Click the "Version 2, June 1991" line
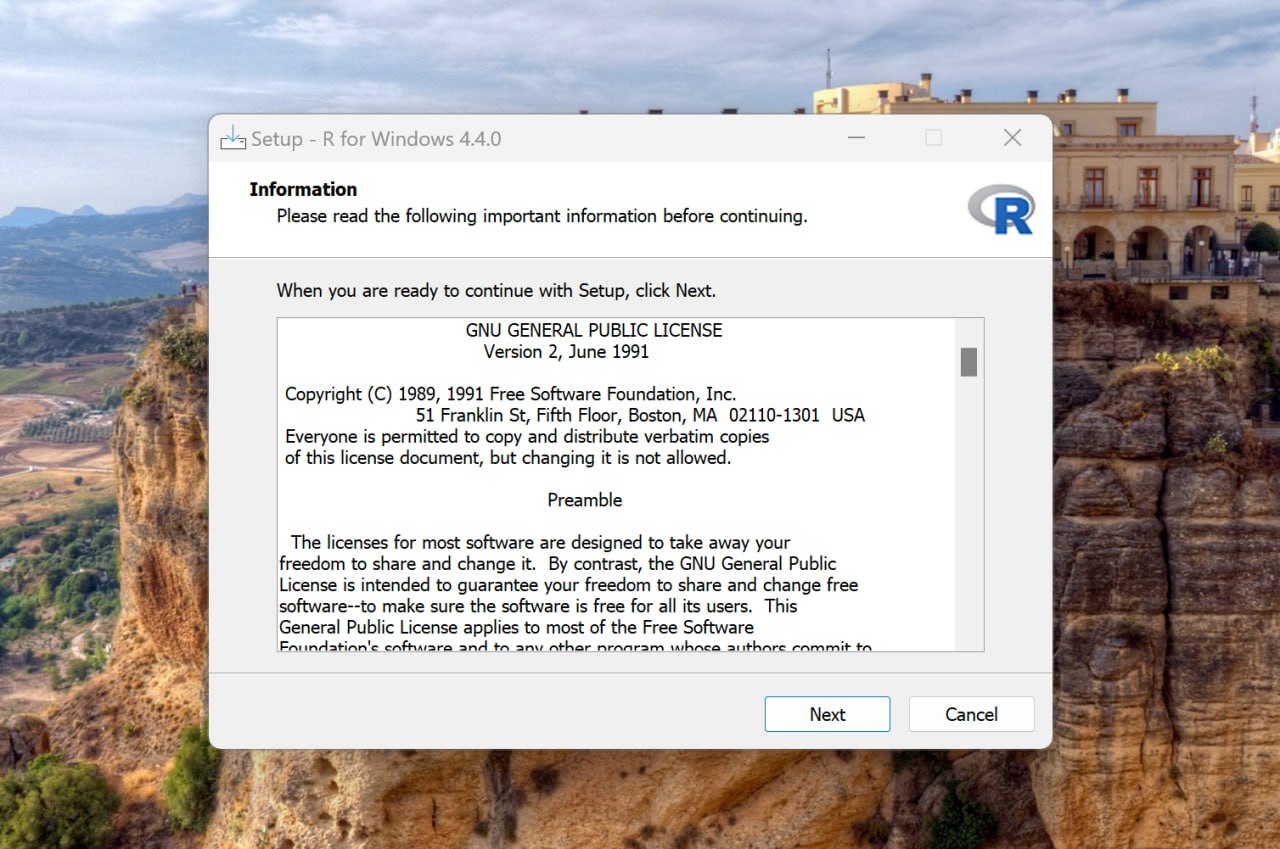 pos(566,352)
